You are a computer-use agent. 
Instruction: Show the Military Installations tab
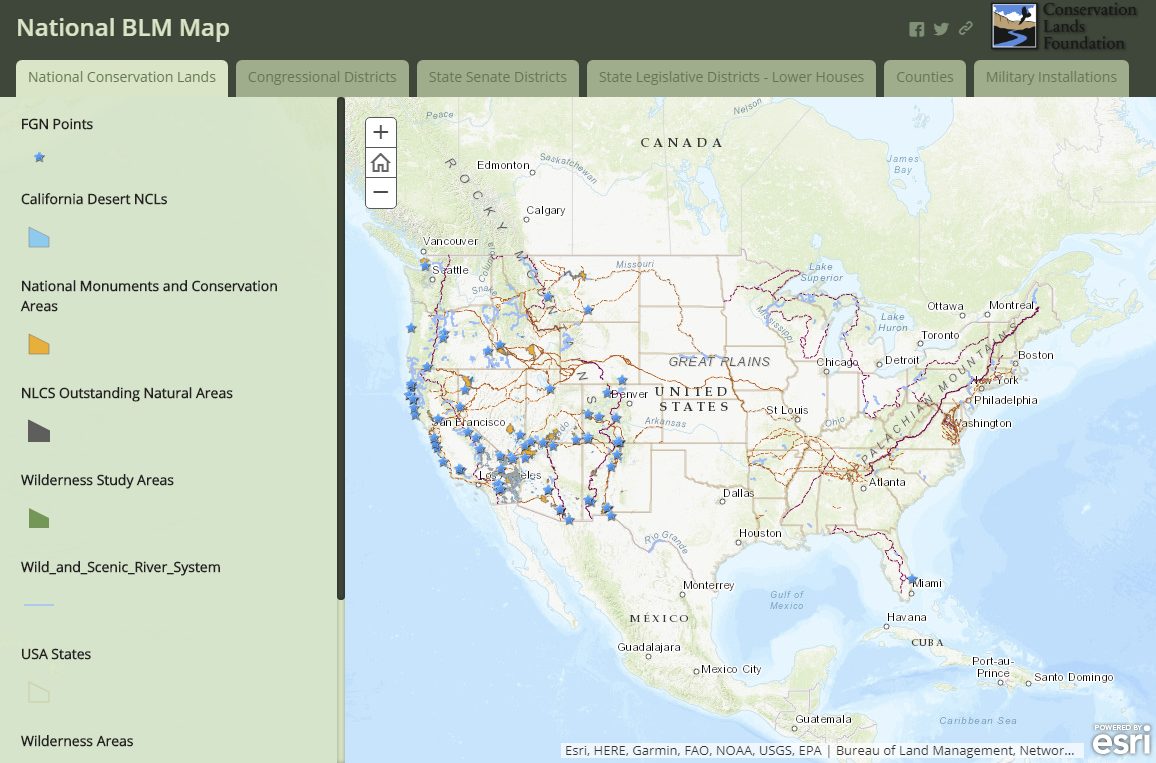tap(1051, 77)
